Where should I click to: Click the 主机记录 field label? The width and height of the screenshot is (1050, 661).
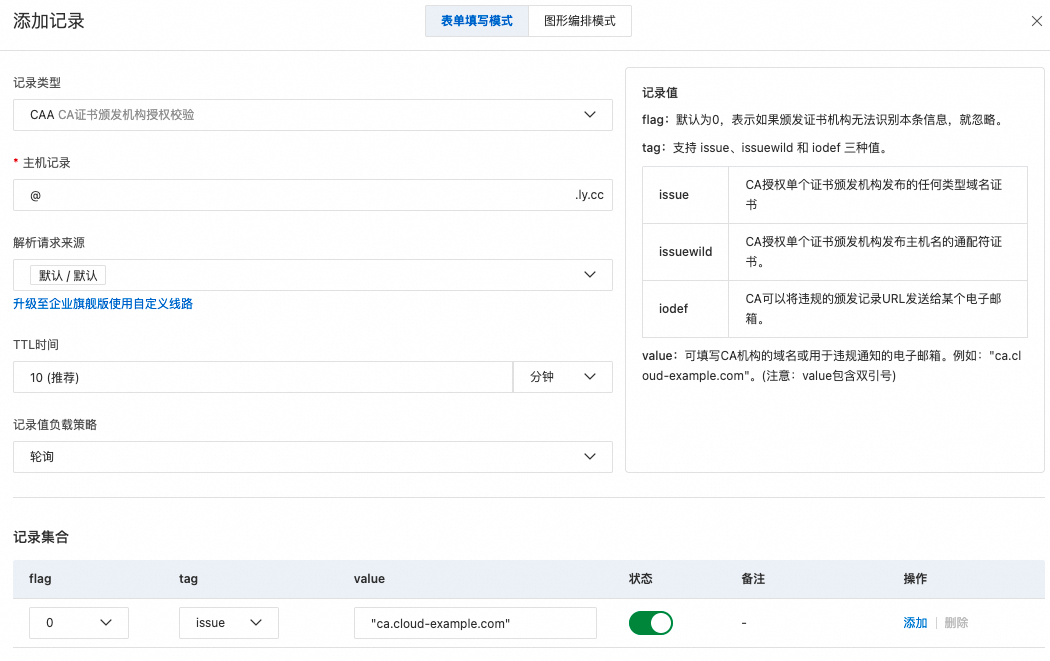[47, 163]
